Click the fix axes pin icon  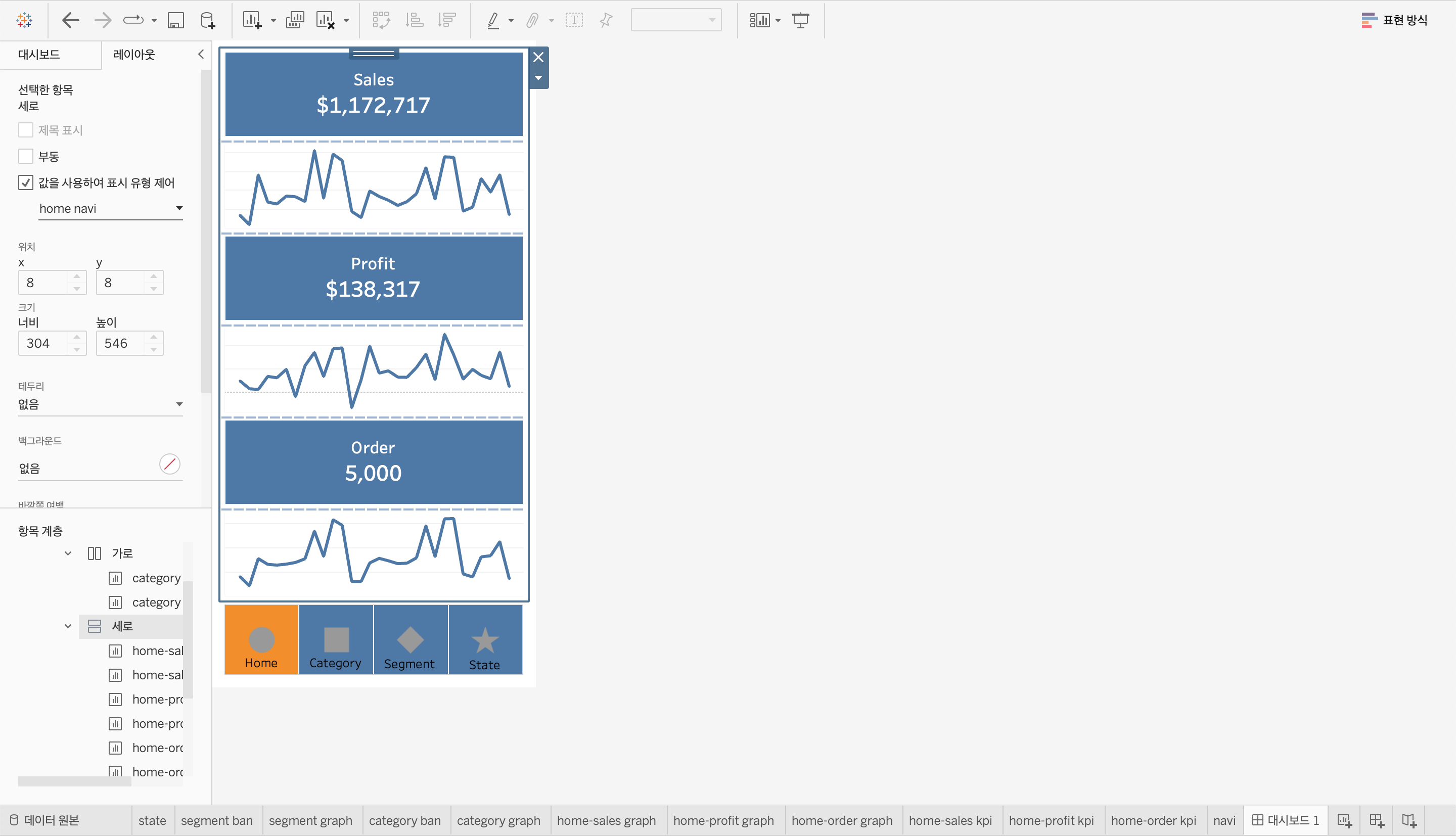pyautogui.click(x=606, y=21)
